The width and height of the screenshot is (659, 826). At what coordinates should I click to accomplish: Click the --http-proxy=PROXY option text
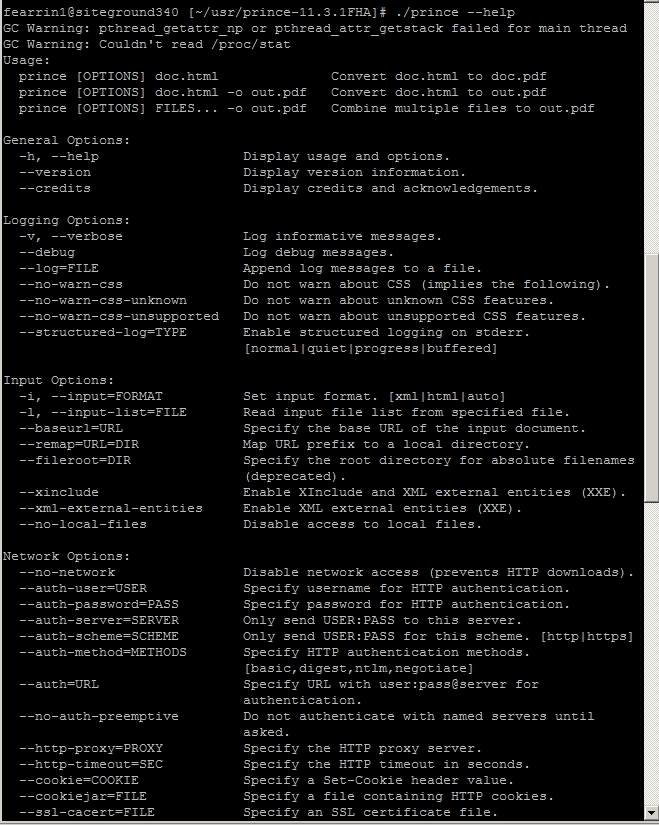(x=91, y=748)
